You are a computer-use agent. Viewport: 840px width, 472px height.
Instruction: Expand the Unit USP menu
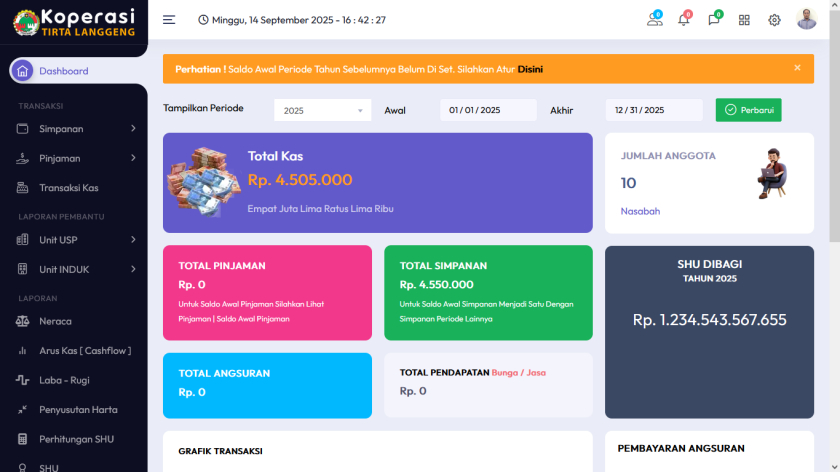pos(74,240)
